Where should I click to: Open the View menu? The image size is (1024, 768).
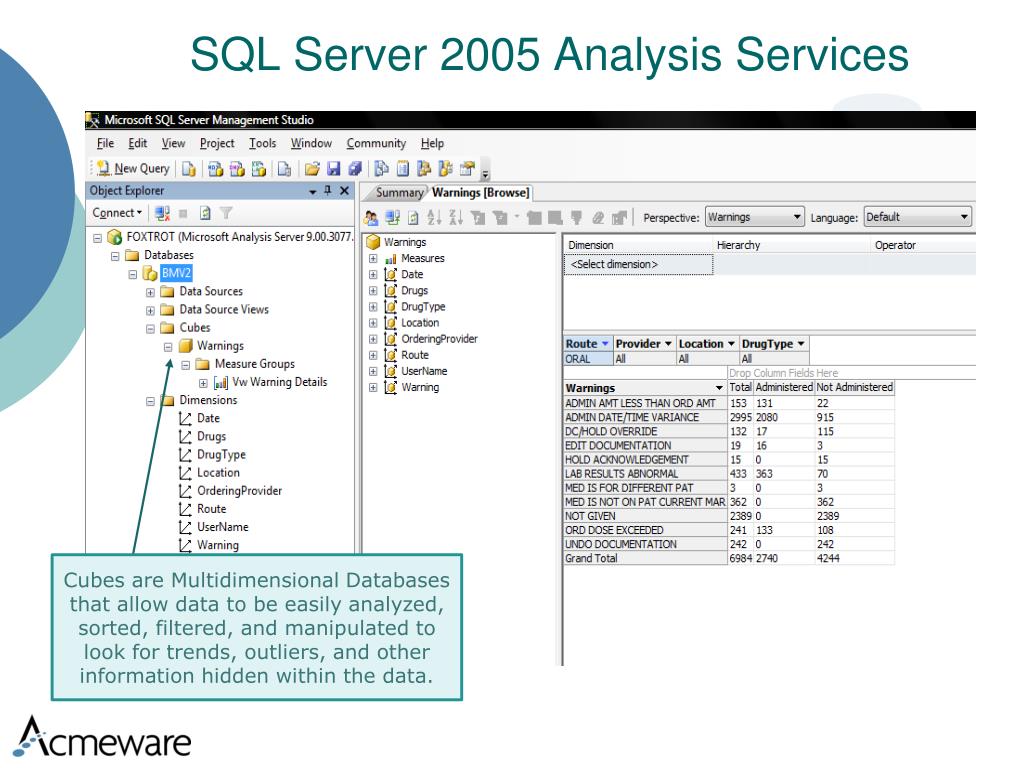coord(173,143)
